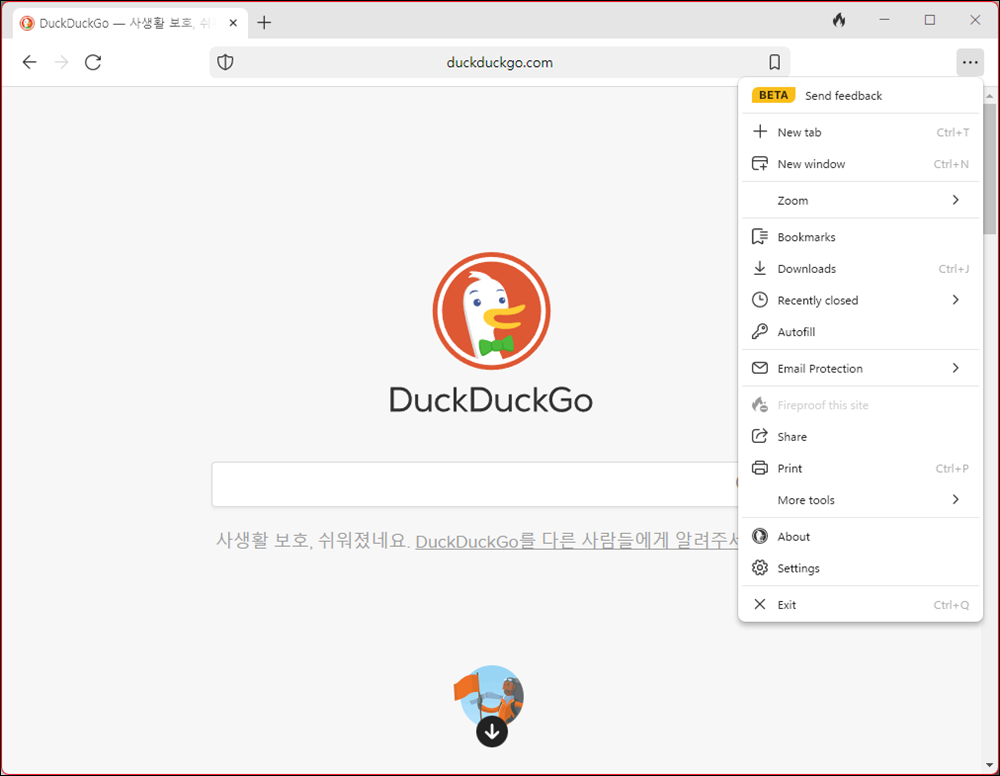Click Send feedback link
The height and width of the screenshot is (776, 1000).
click(843, 96)
